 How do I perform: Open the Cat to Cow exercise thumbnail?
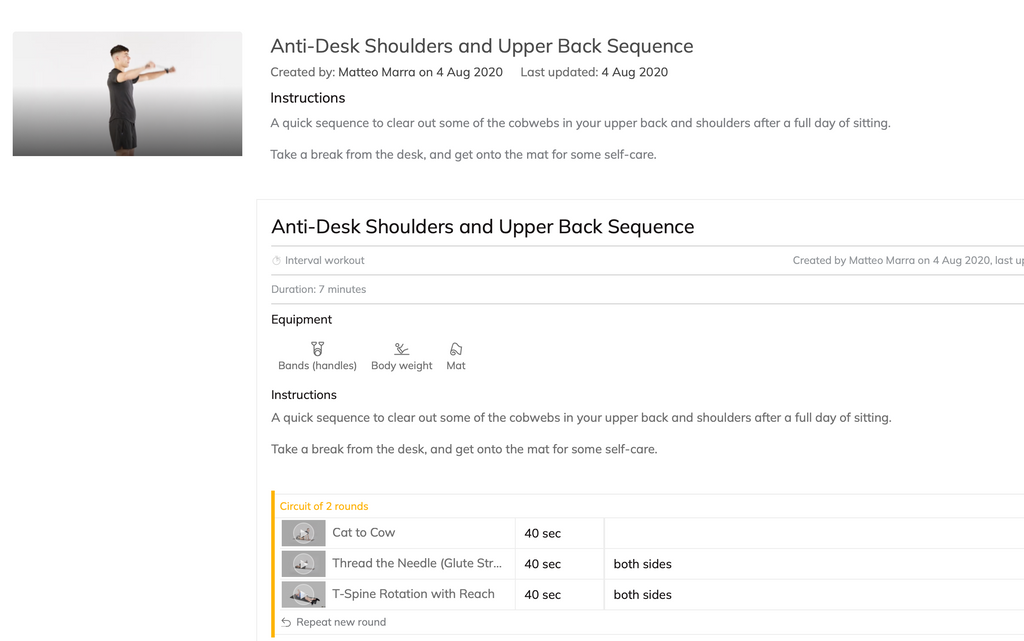point(303,533)
